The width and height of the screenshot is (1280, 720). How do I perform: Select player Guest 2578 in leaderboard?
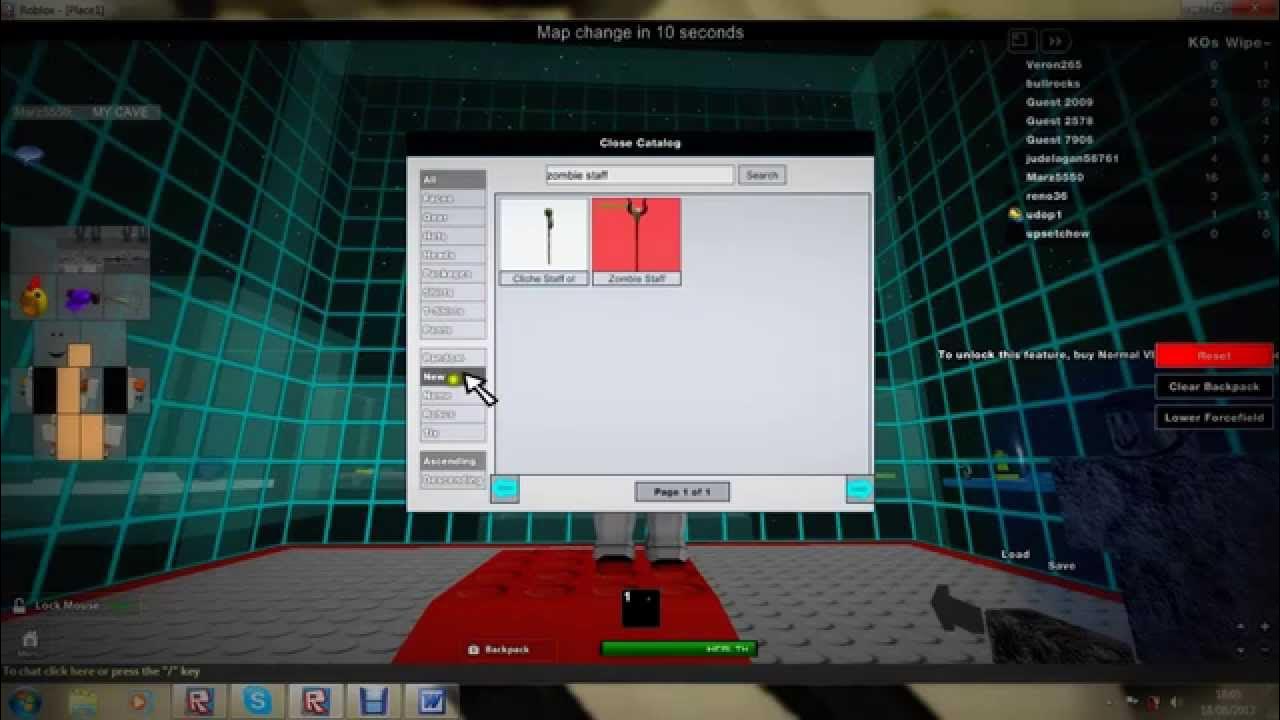coord(1059,121)
